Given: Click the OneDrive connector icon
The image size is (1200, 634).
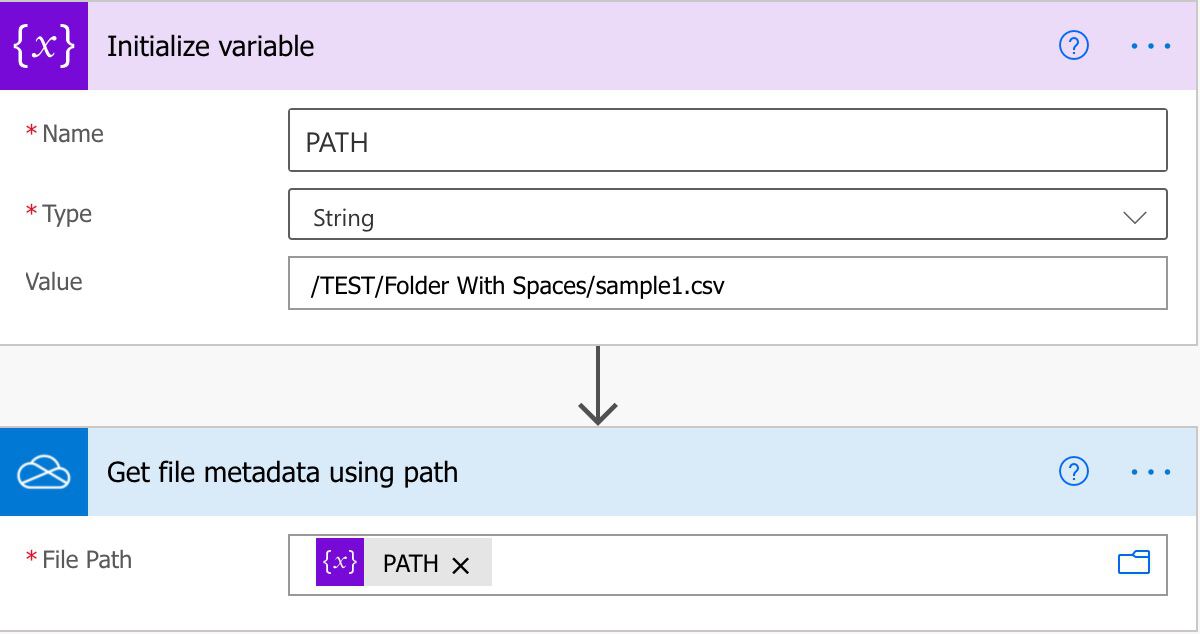Looking at the screenshot, I should (x=44, y=471).
